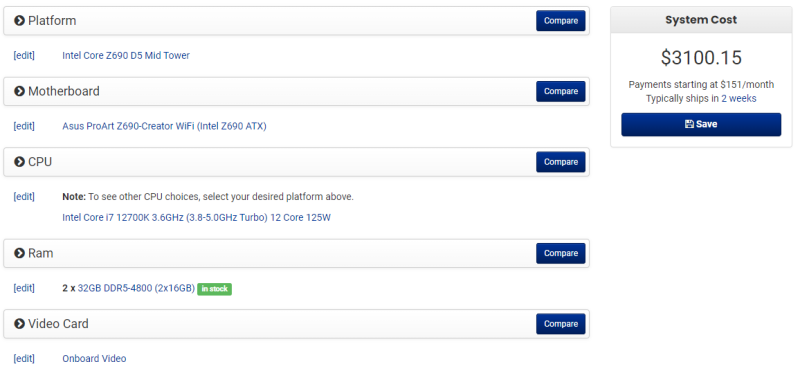Screen dimensions: 800x371
Task: Edit the CPU selection
Action: 24,196
